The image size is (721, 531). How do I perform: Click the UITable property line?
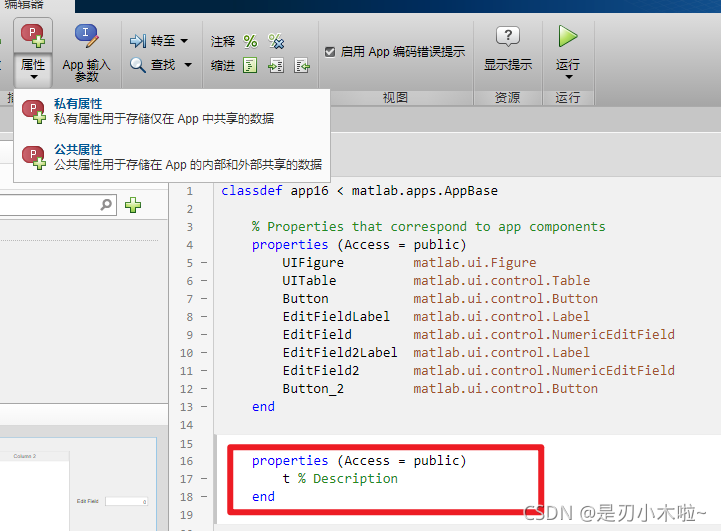coord(436,280)
